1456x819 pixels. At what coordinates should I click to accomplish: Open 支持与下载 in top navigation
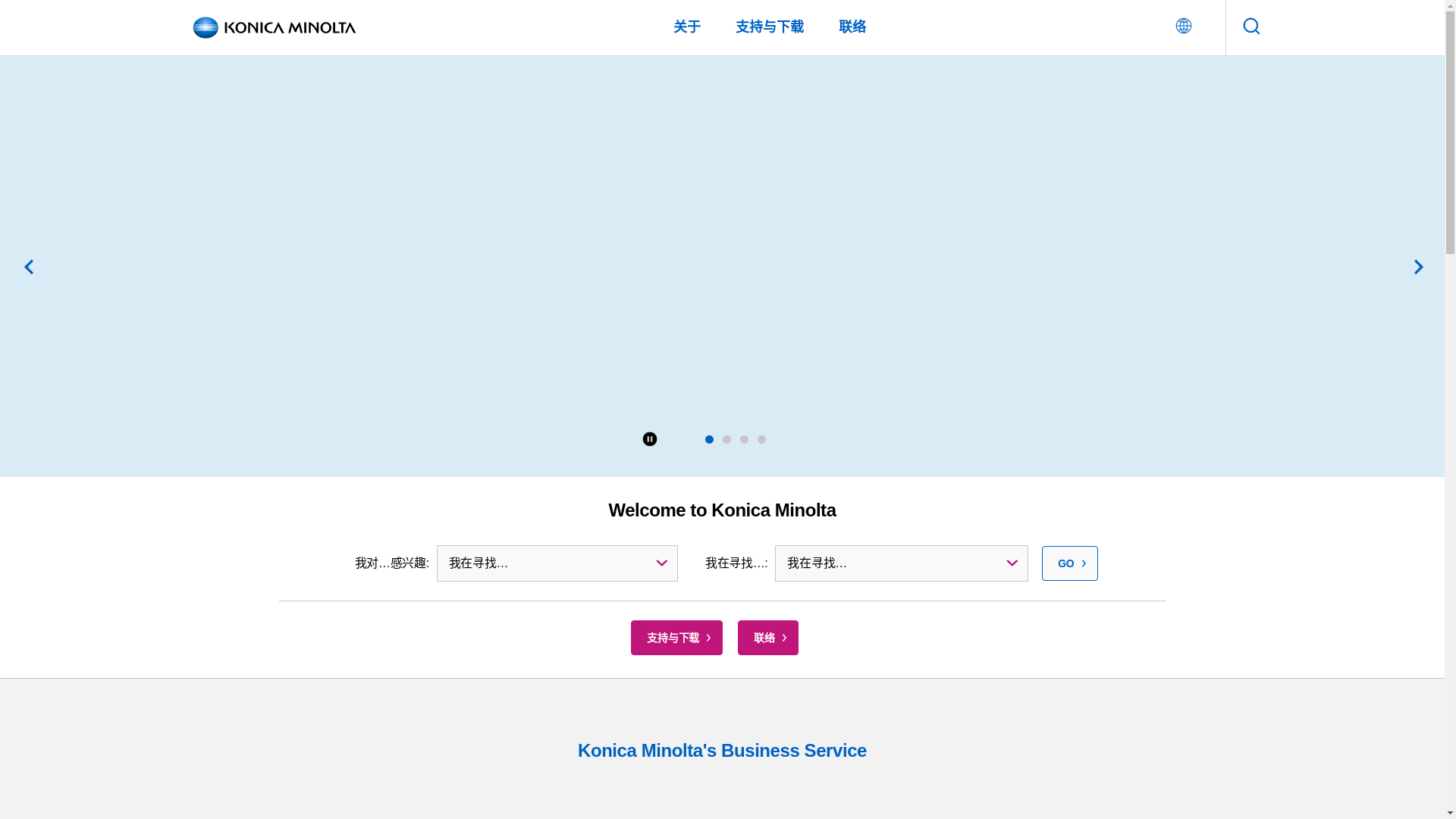(770, 27)
